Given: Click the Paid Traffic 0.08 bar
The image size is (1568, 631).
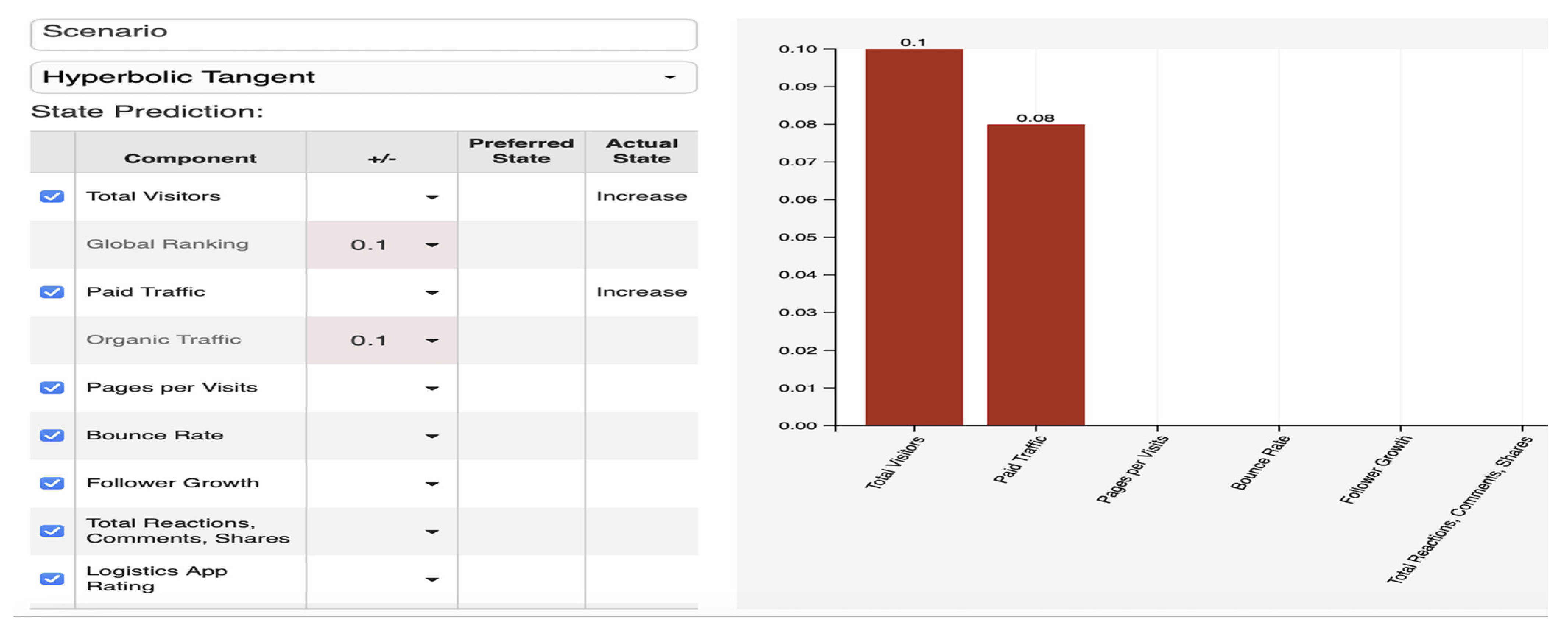Looking at the screenshot, I should 1035,274.
